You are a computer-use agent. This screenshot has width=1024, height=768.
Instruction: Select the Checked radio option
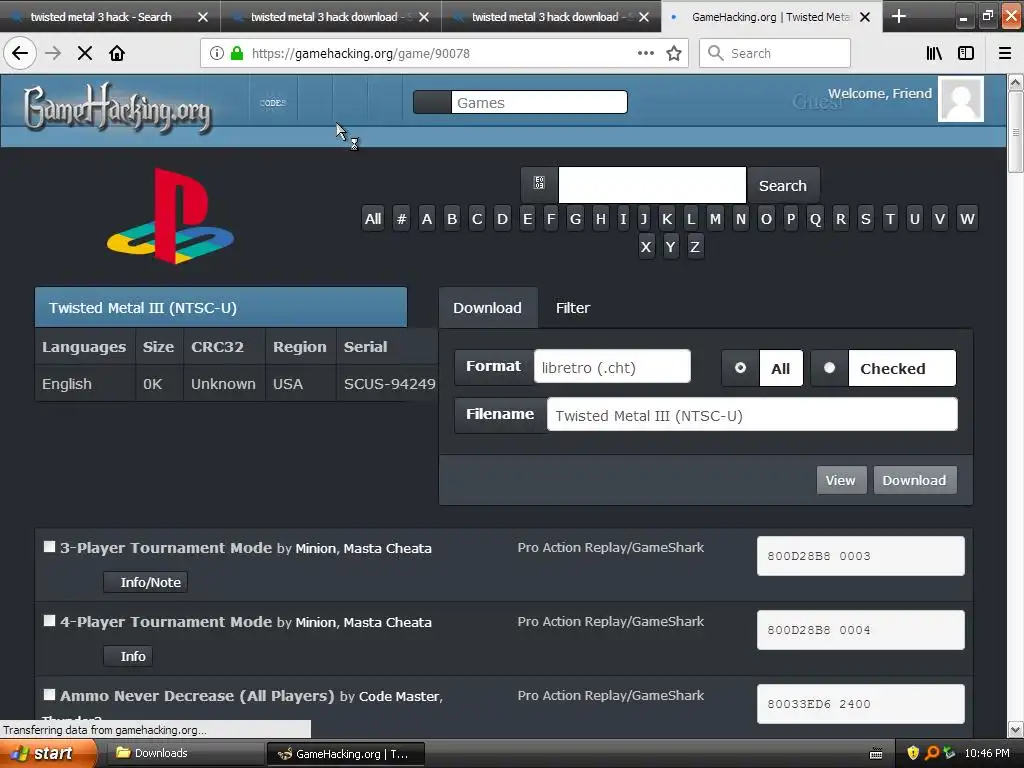click(829, 368)
